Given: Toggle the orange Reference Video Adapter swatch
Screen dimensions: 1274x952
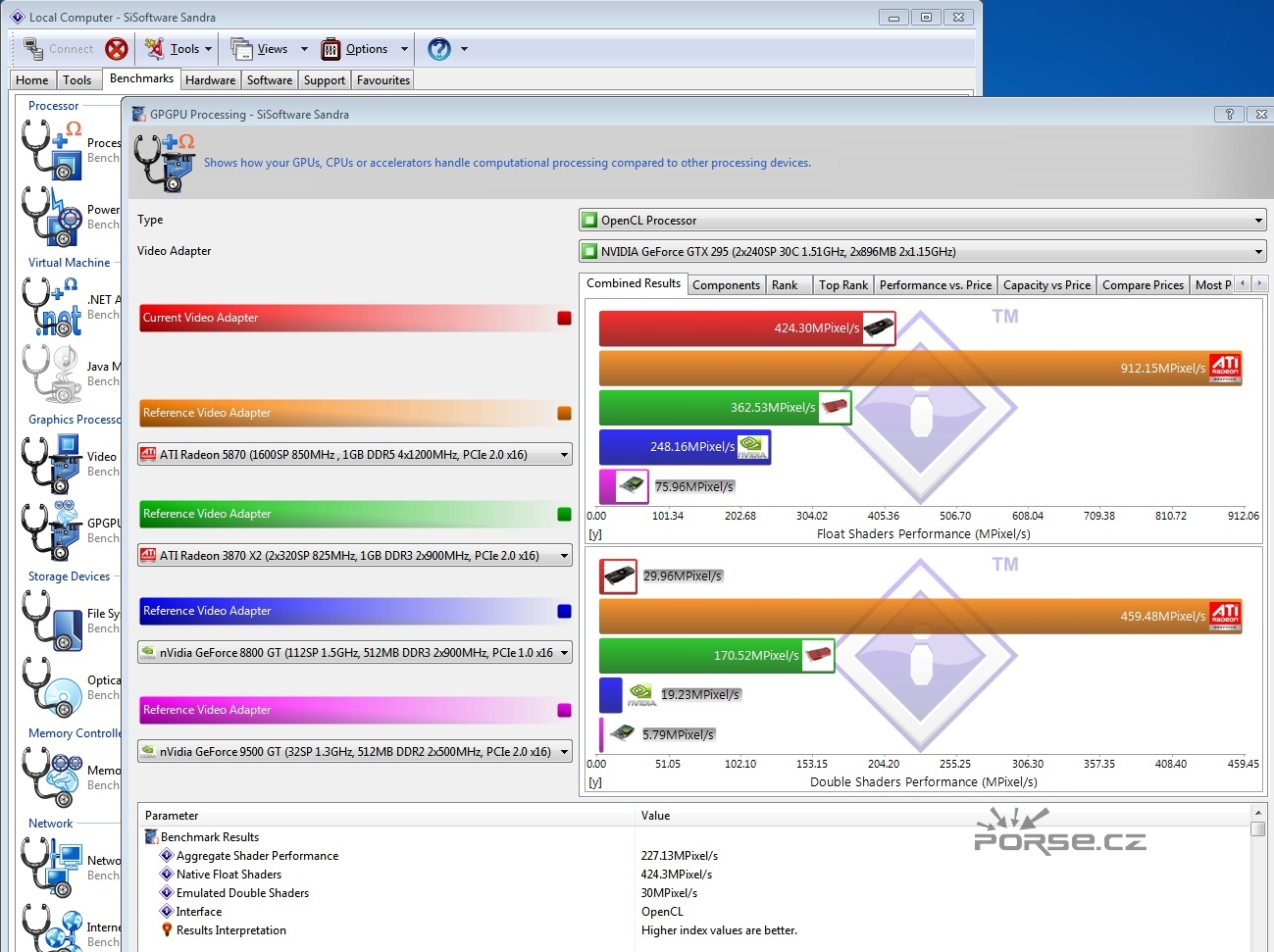Looking at the screenshot, I should coord(564,413).
